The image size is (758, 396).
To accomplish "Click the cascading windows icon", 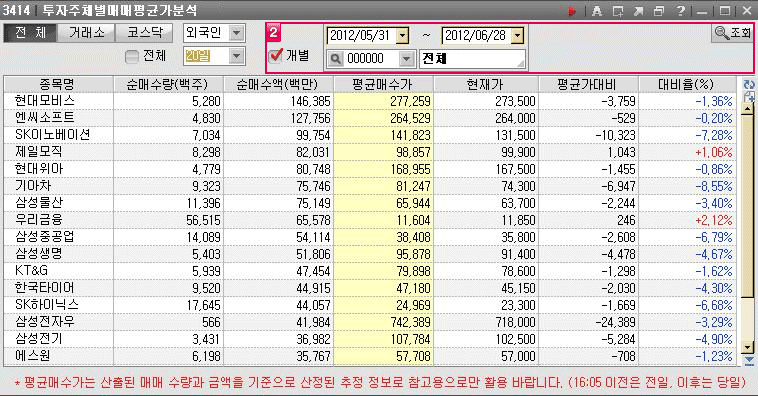I will [659, 11].
